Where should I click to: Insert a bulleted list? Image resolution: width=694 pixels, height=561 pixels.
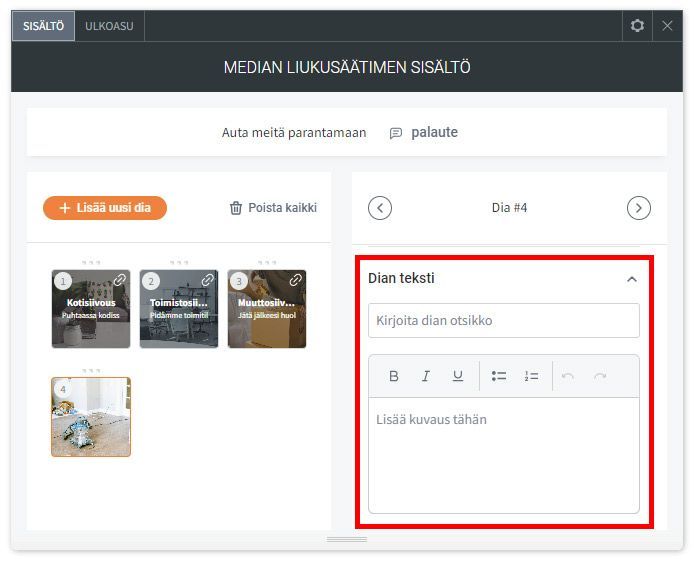(x=499, y=376)
